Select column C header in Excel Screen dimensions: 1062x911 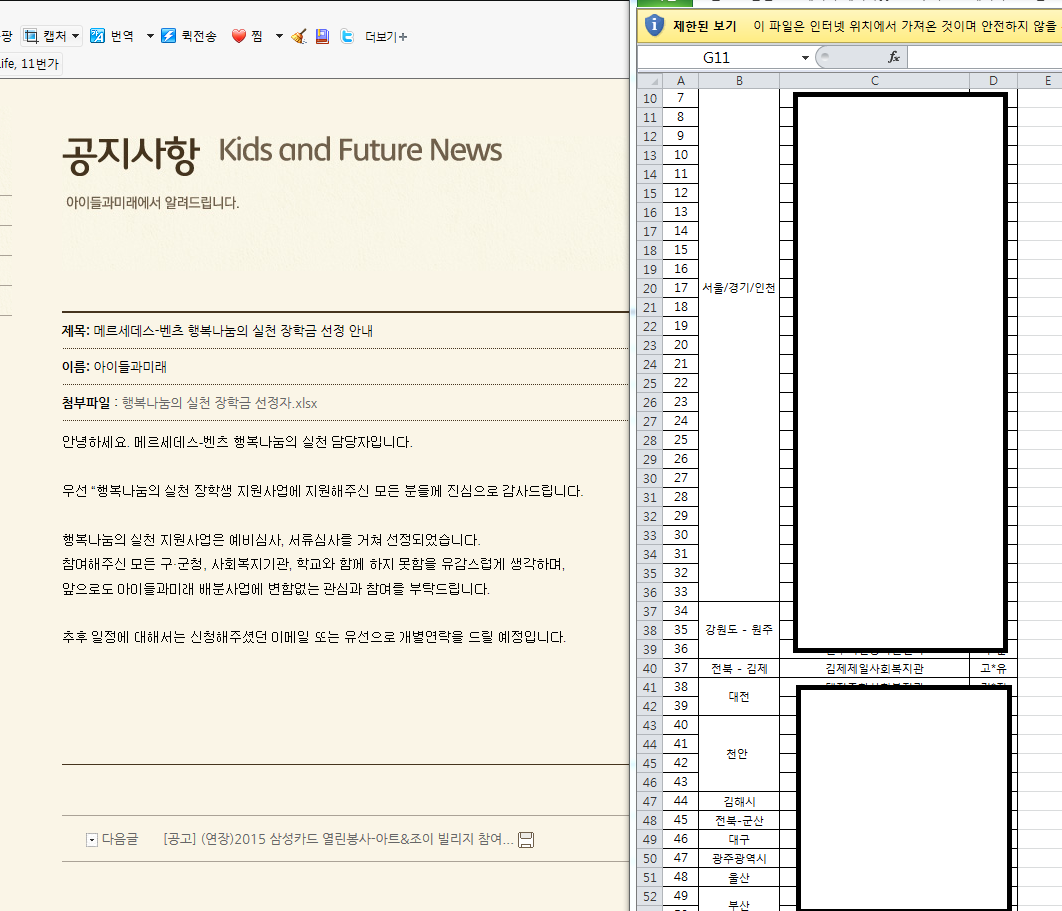874,81
